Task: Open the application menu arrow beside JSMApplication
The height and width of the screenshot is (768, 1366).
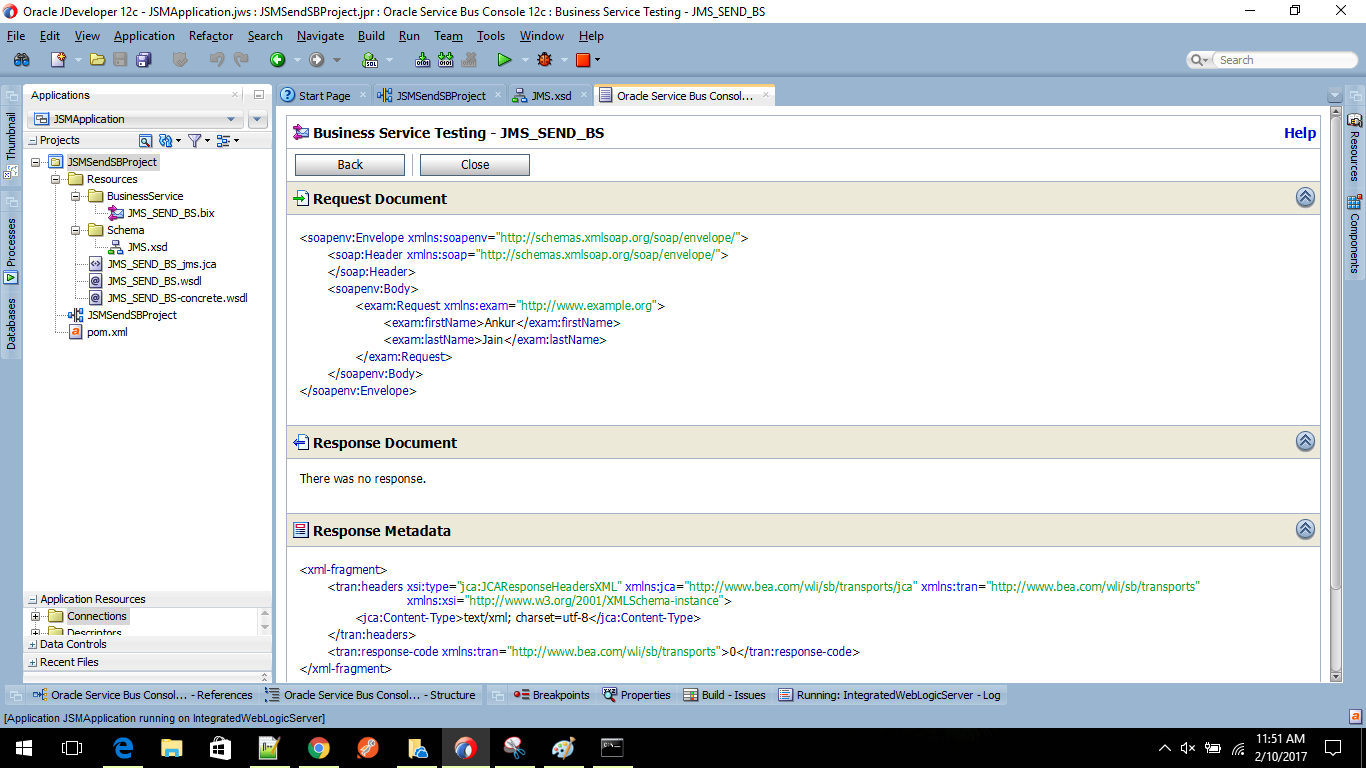Action: click(257, 120)
